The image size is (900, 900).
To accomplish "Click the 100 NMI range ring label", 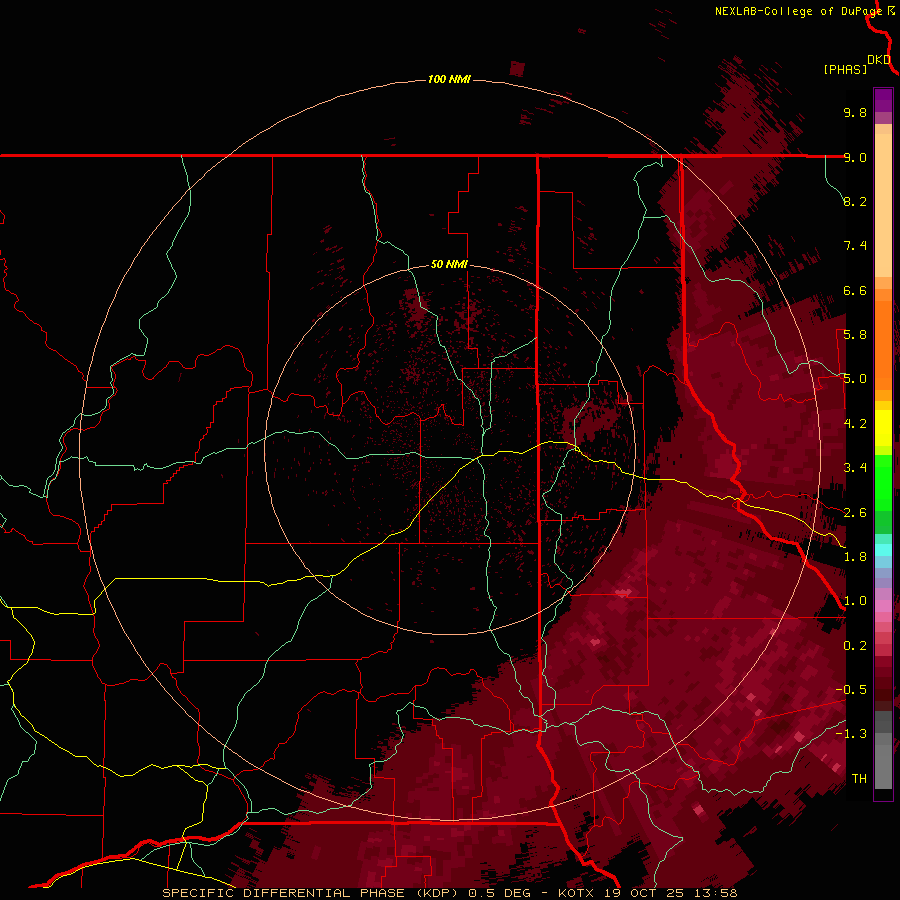I will coord(449,79).
